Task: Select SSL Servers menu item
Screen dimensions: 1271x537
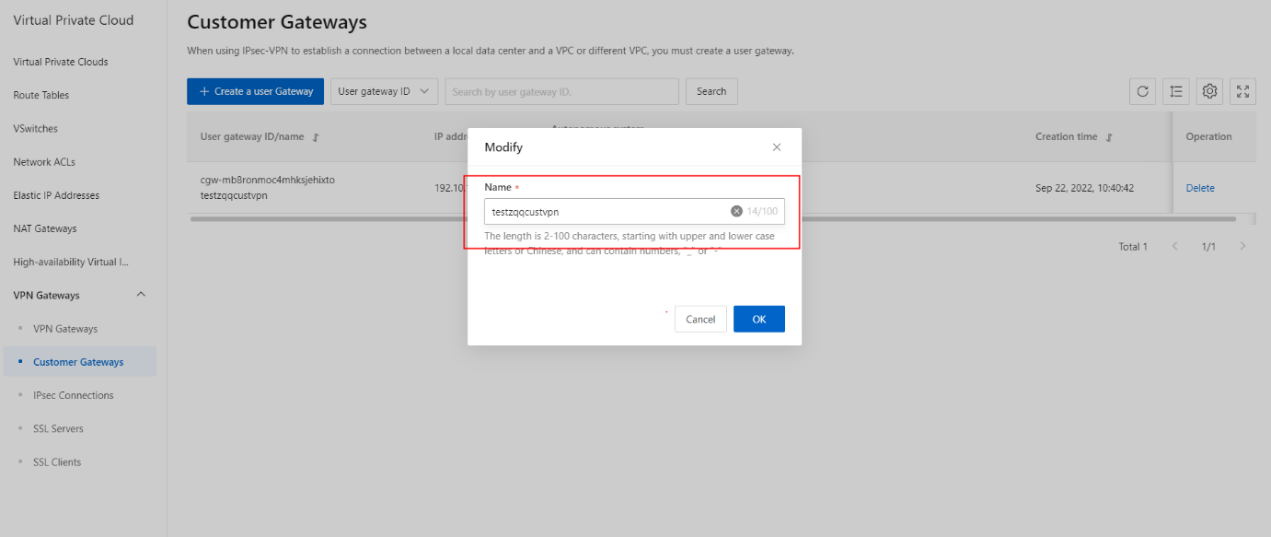Action: [x=58, y=428]
